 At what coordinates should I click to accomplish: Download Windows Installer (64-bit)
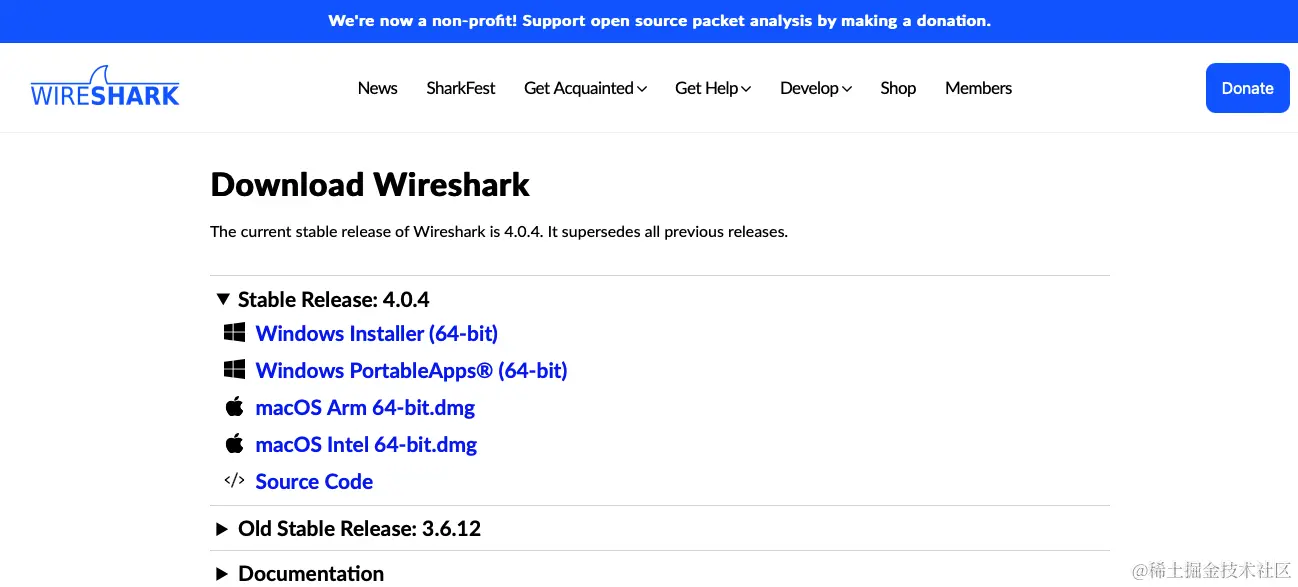coord(377,333)
